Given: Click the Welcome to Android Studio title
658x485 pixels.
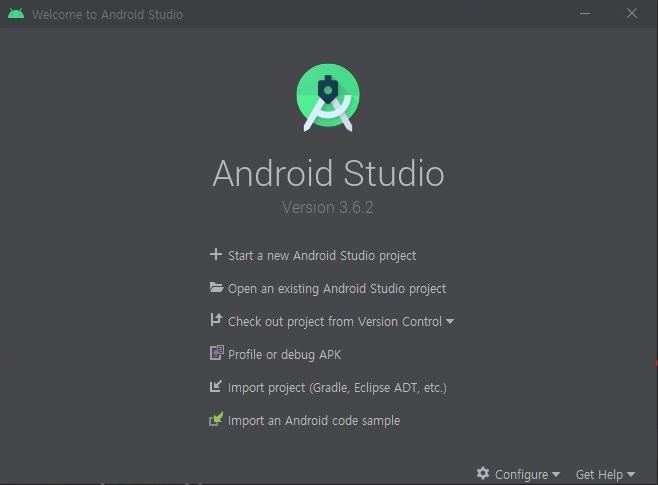Looking at the screenshot, I should pos(107,14).
